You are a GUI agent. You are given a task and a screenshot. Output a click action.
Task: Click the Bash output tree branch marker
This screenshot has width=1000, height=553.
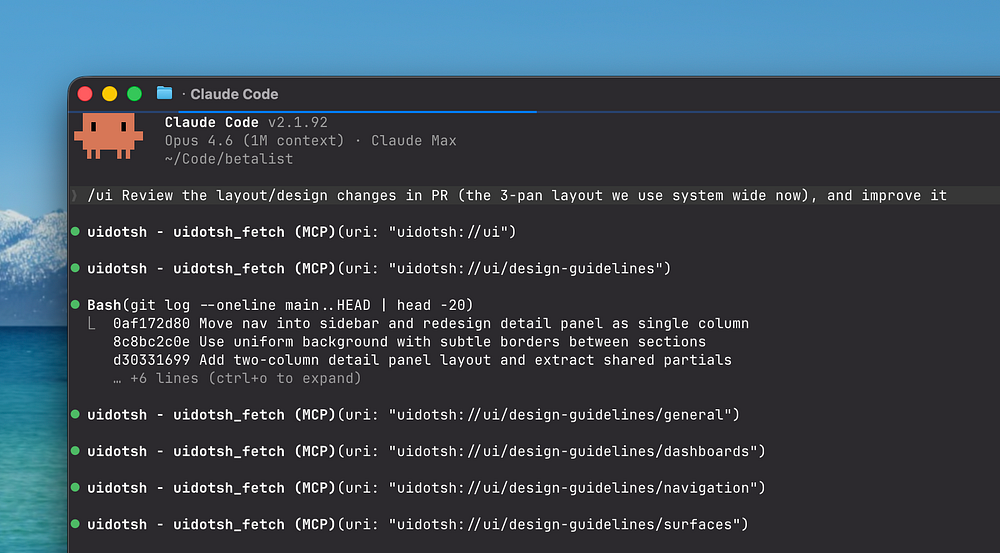(x=92, y=324)
